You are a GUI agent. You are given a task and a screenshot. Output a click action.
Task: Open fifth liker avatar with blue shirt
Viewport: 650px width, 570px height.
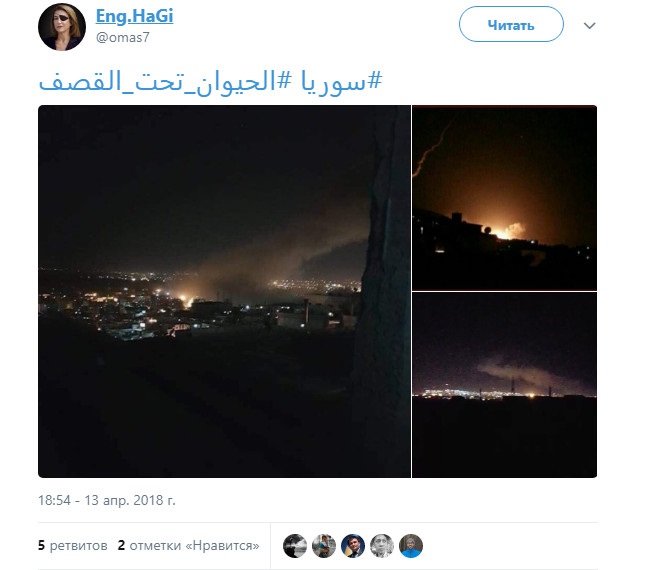coord(411,546)
